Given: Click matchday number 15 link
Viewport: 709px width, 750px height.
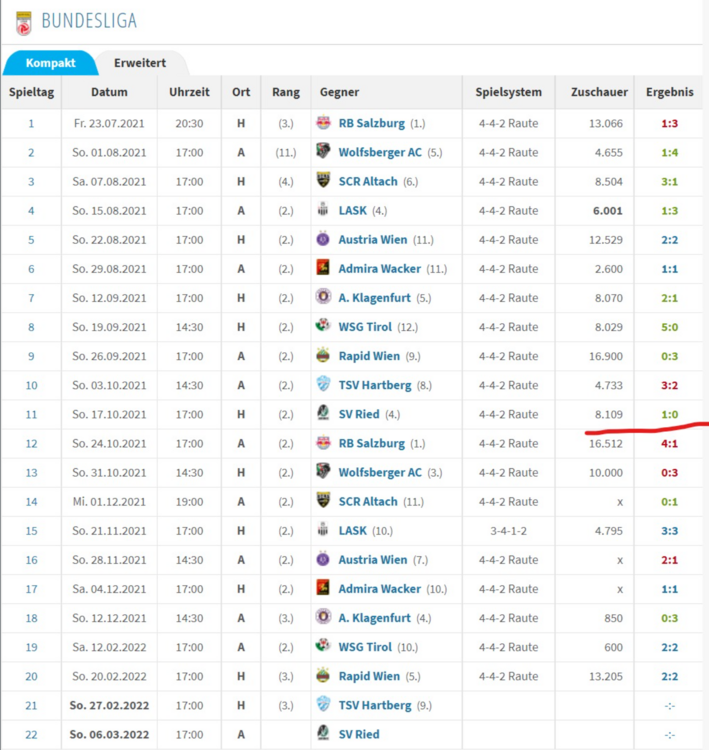Looking at the screenshot, I should coord(31,531).
